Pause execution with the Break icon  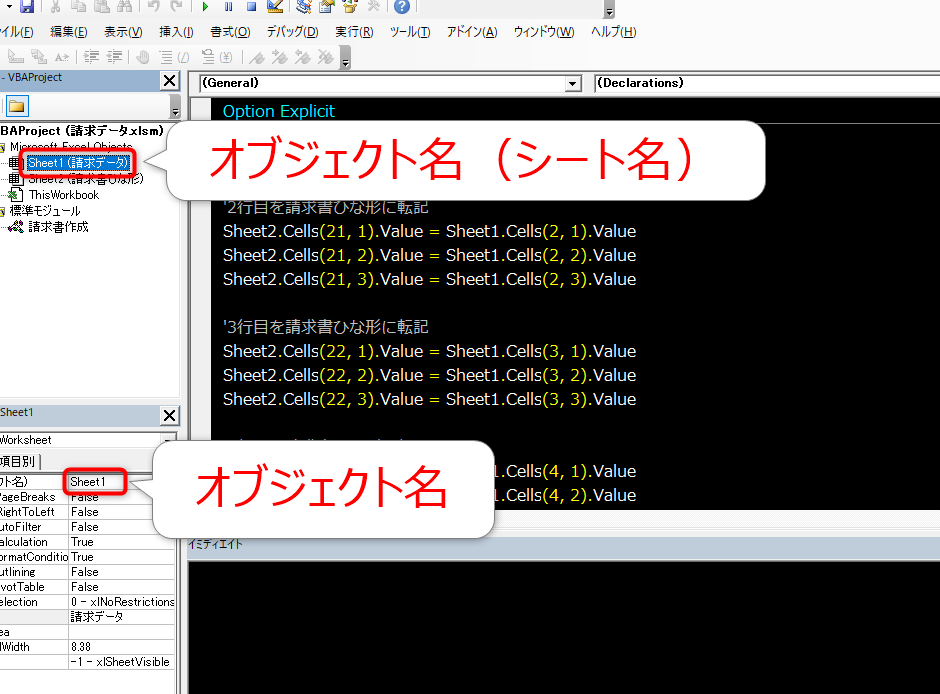click(x=228, y=7)
